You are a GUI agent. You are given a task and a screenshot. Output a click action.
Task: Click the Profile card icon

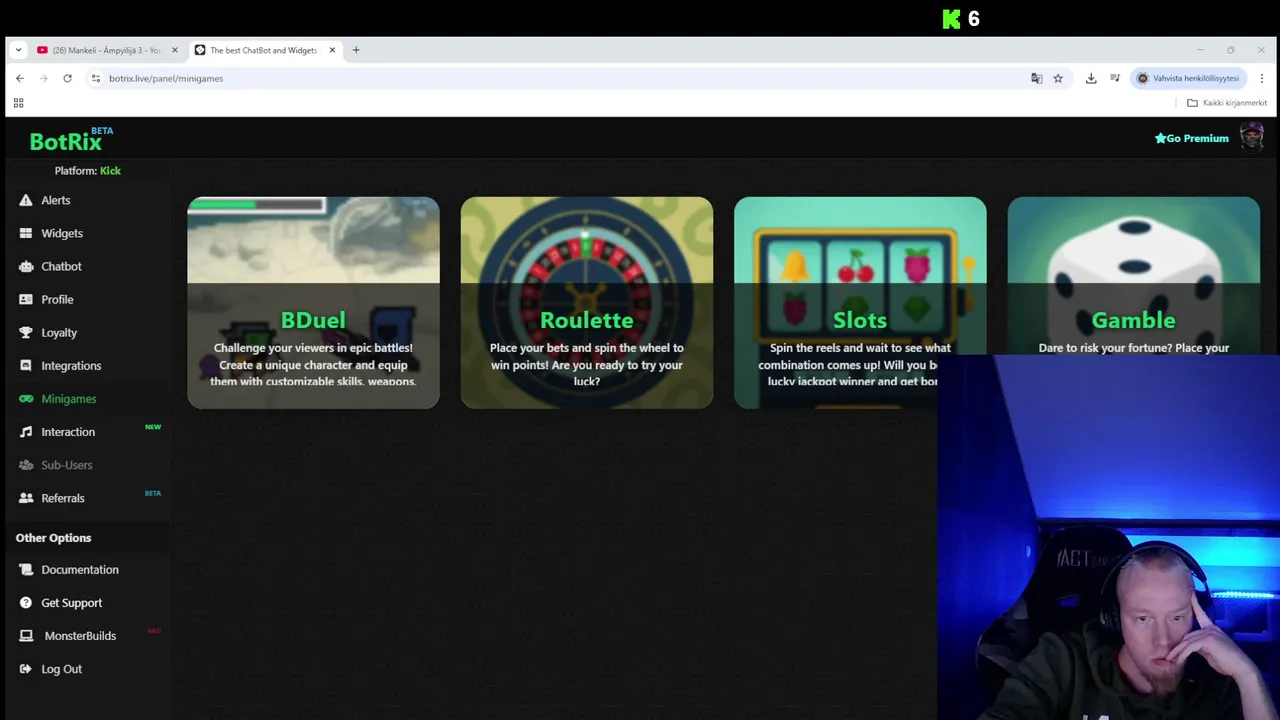(x=26, y=299)
